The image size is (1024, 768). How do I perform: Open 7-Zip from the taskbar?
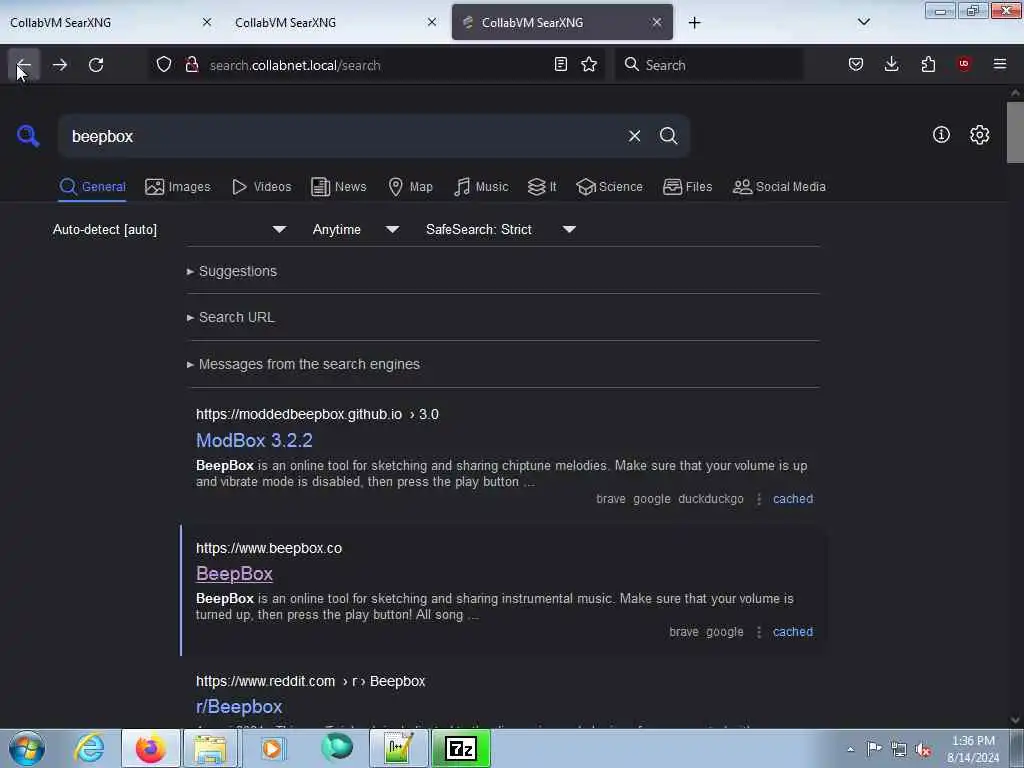pos(461,748)
